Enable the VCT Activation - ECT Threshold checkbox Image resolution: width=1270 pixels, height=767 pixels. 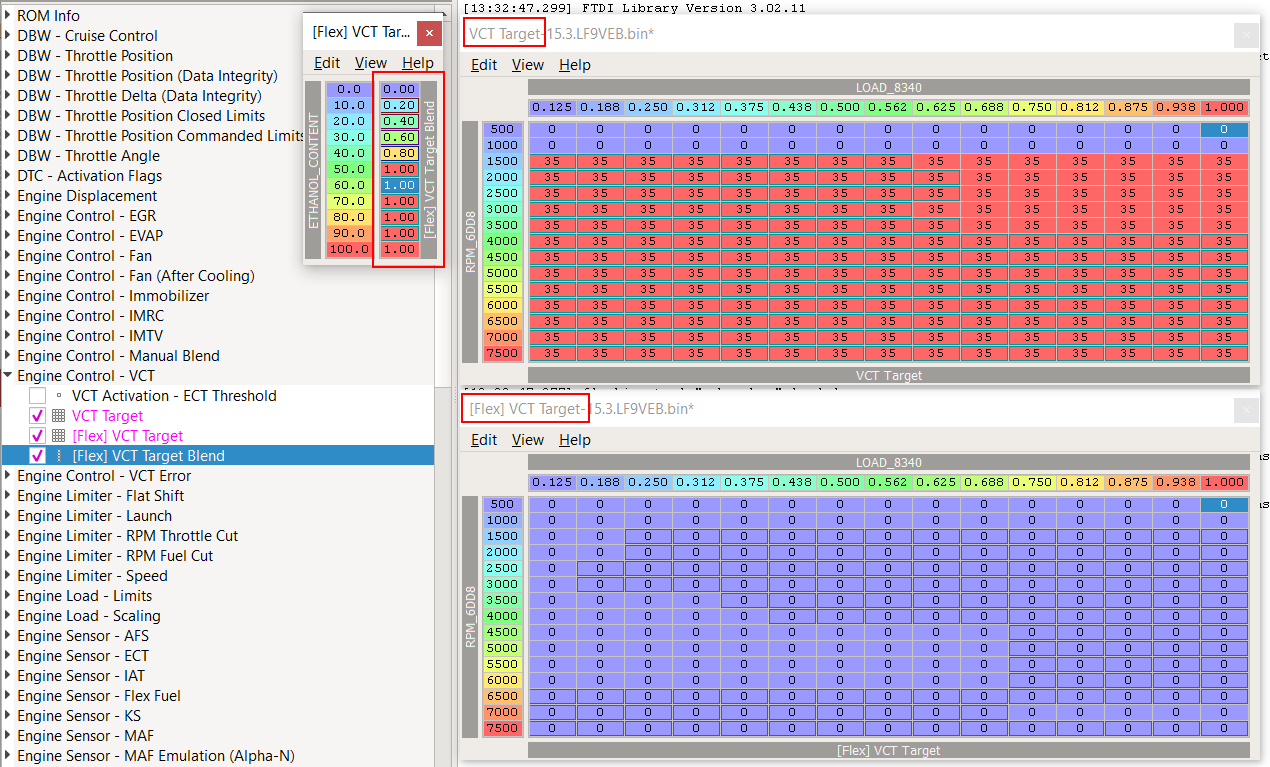click(x=37, y=396)
